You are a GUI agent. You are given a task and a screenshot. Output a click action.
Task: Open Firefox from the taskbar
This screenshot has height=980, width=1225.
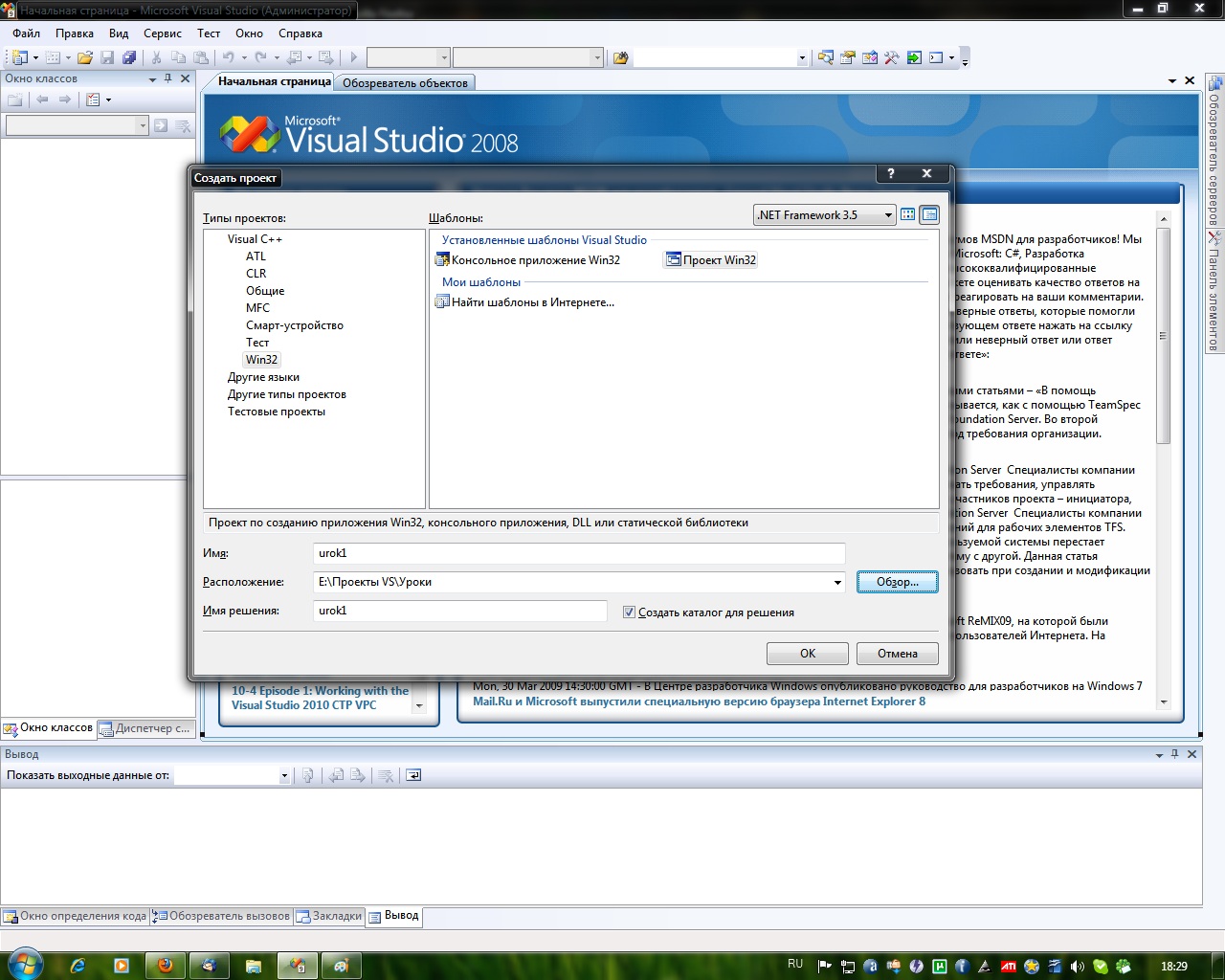pos(166,966)
